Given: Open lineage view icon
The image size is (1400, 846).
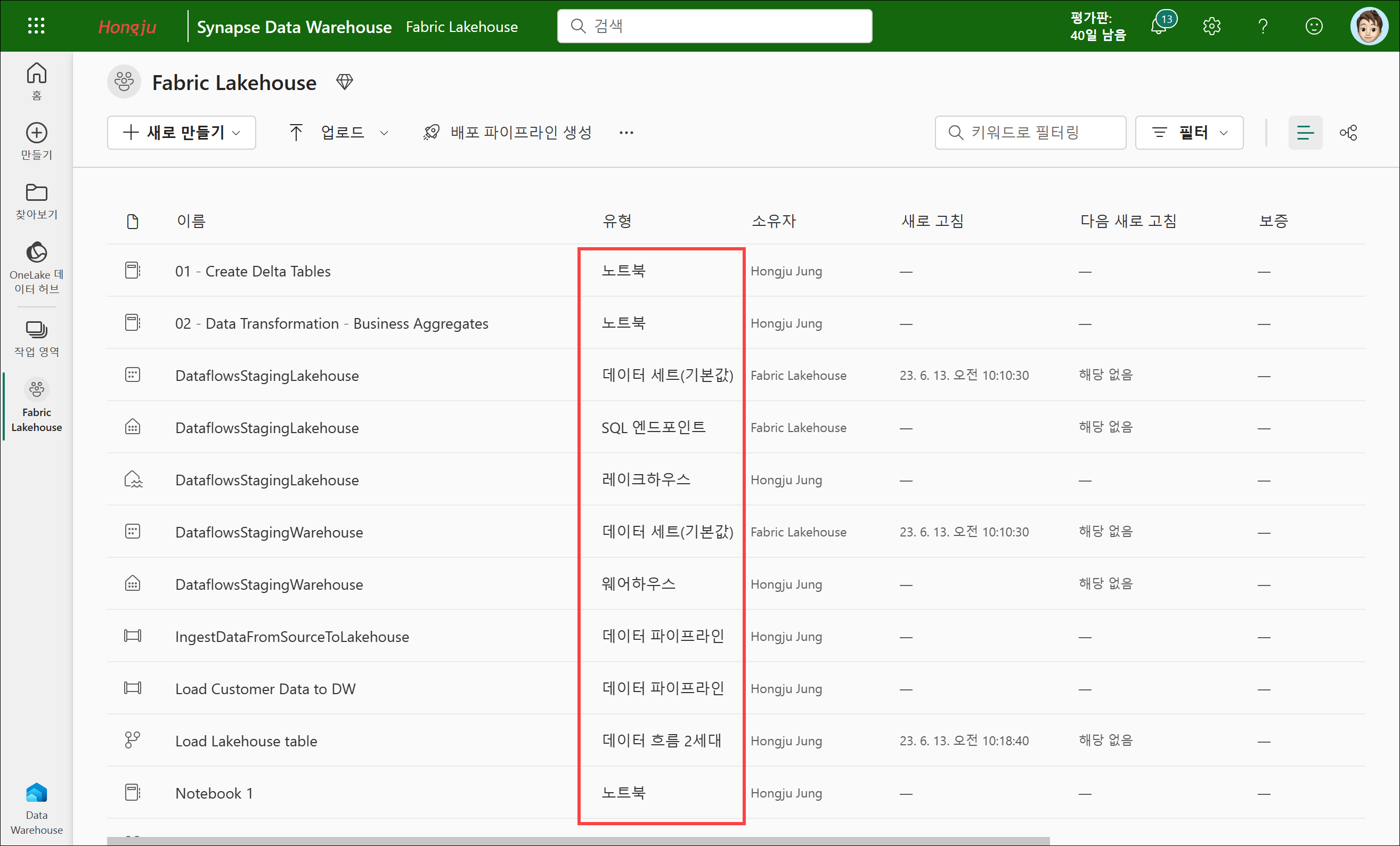Looking at the screenshot, I should pyautogui.click(x=1348, y=132).
